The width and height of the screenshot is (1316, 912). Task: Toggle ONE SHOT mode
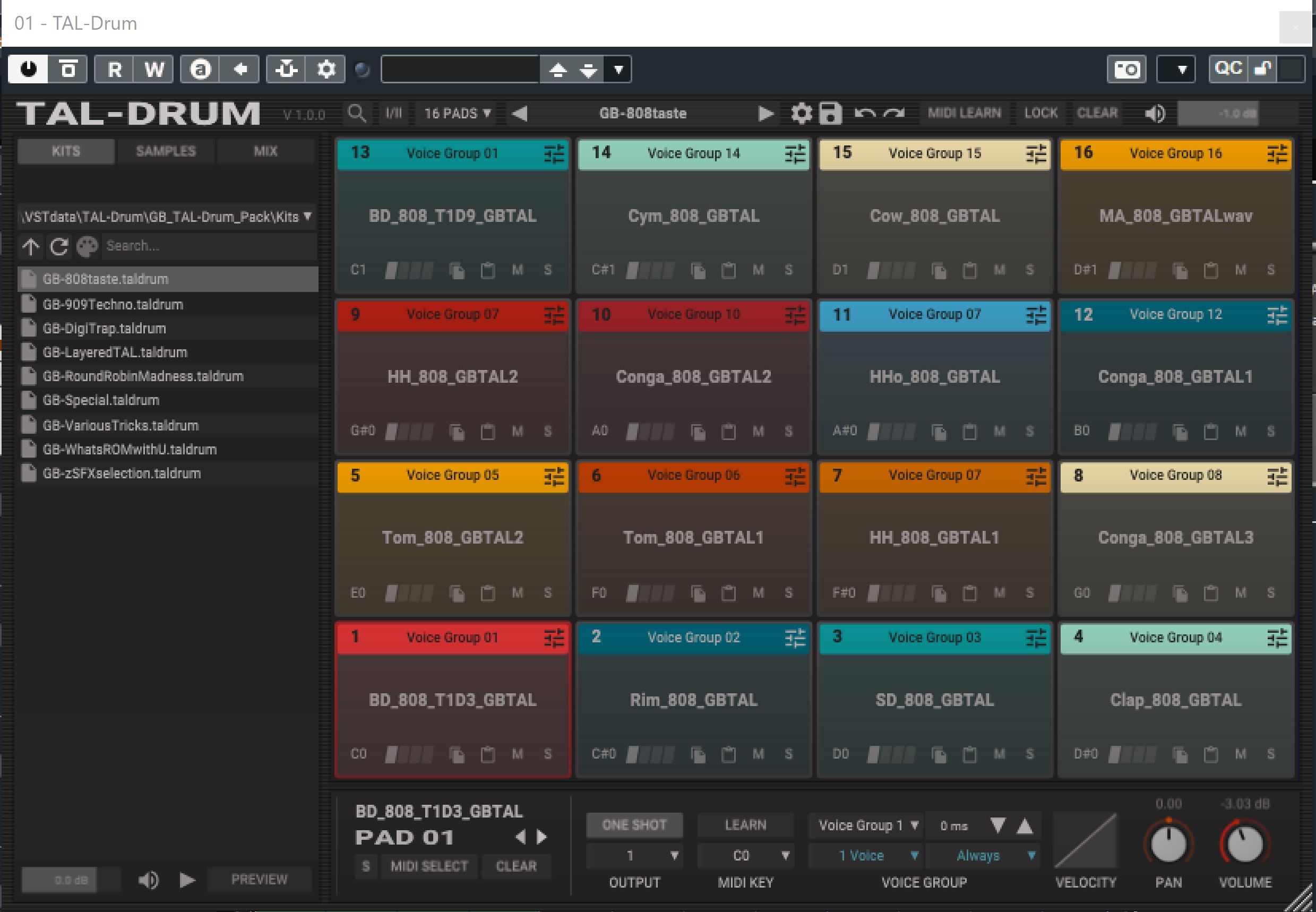pyautogui.click(x=634, y=825)
